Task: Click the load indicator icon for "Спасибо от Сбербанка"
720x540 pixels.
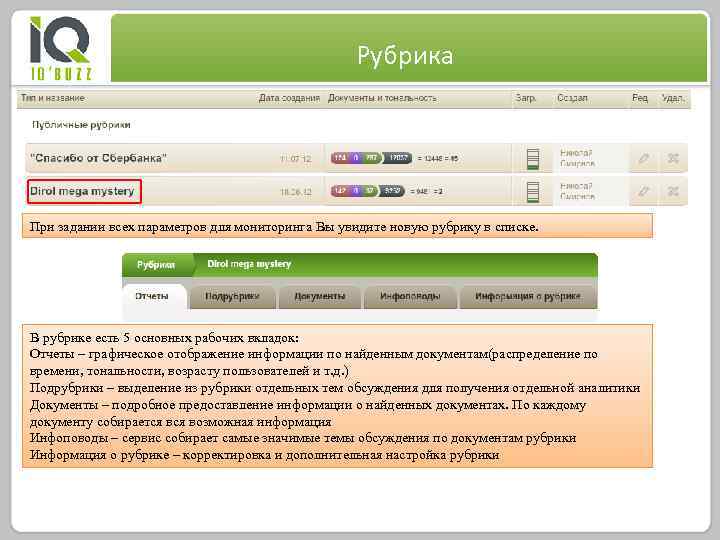Action: coord(533,159)
